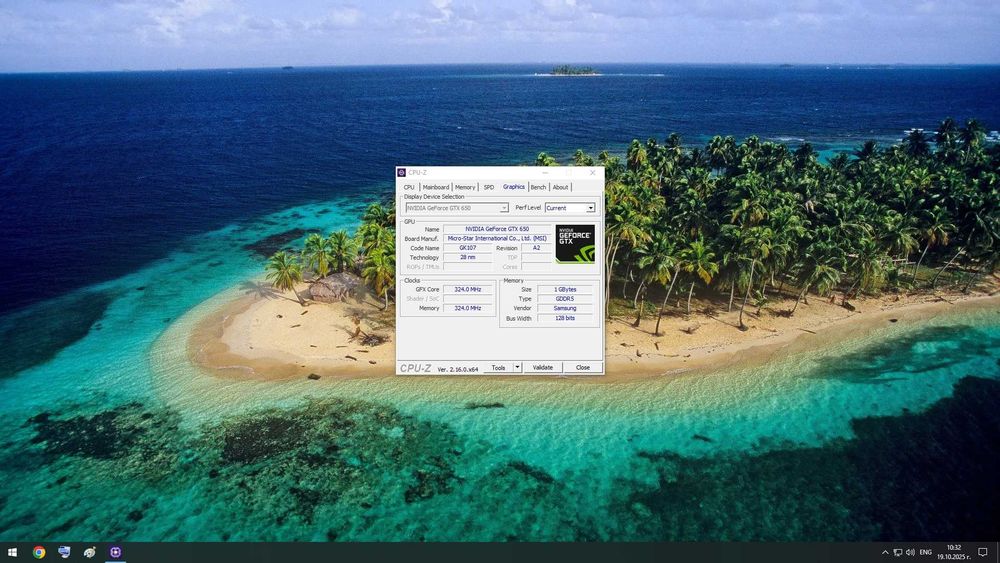
Task: Open the network status tray icon
Action: click(897, 552)
